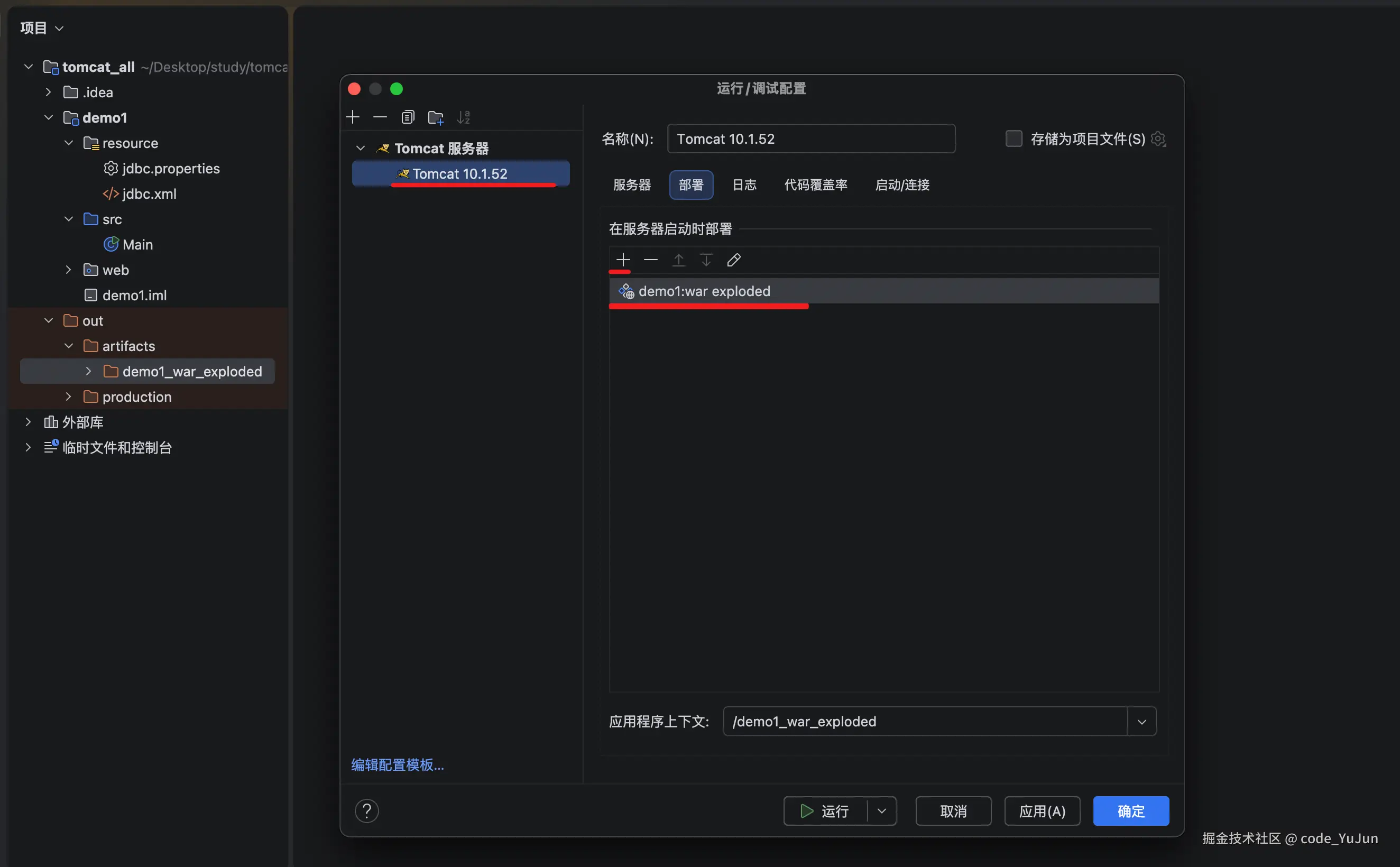
Task: Click Add New Configuration plus icon
Action: coord(353,117)
